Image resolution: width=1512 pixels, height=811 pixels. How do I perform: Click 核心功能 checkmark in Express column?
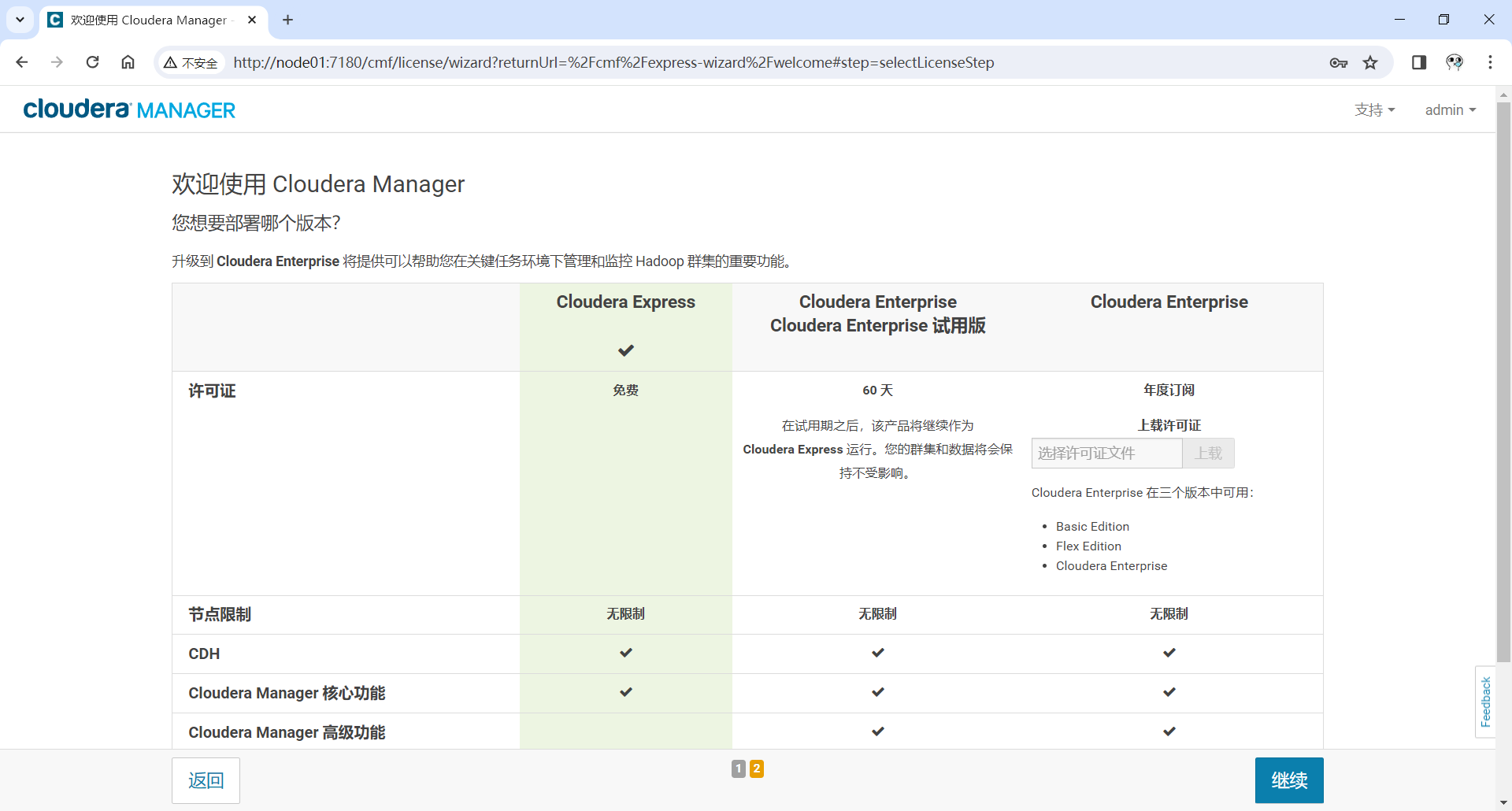point(625,692)
